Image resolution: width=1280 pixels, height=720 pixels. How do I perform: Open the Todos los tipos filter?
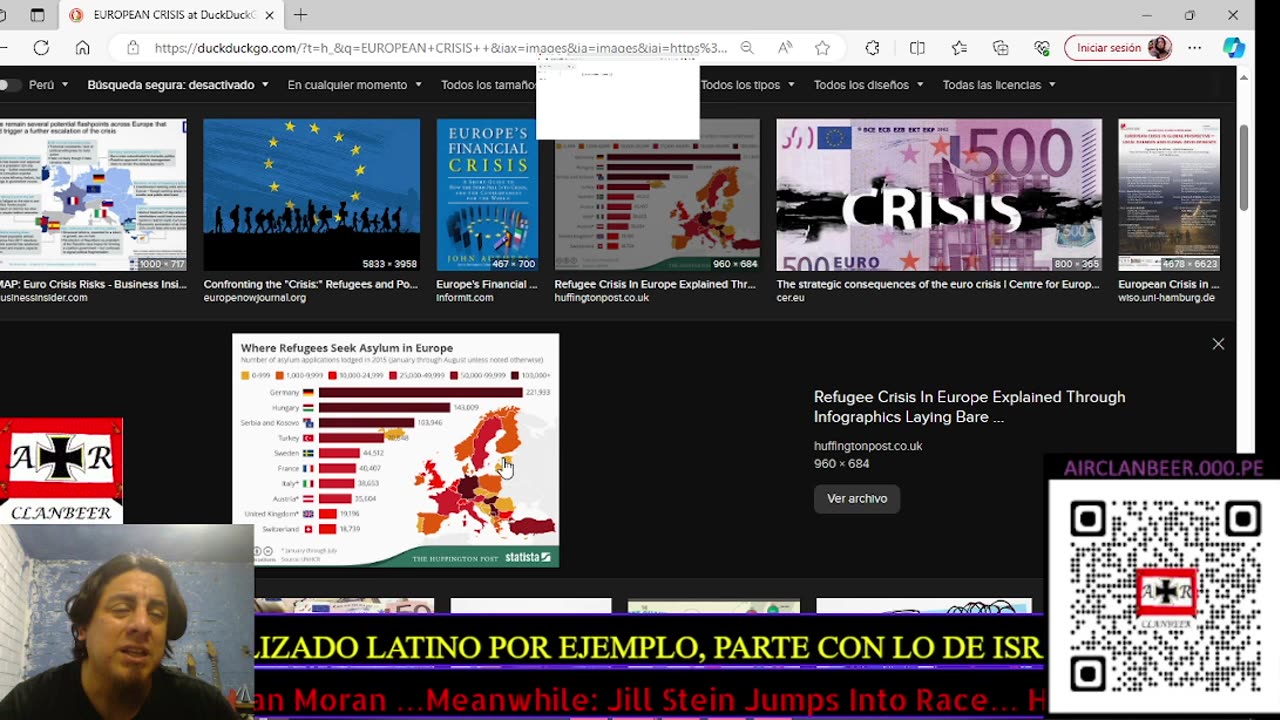click(x=748, y=85)
